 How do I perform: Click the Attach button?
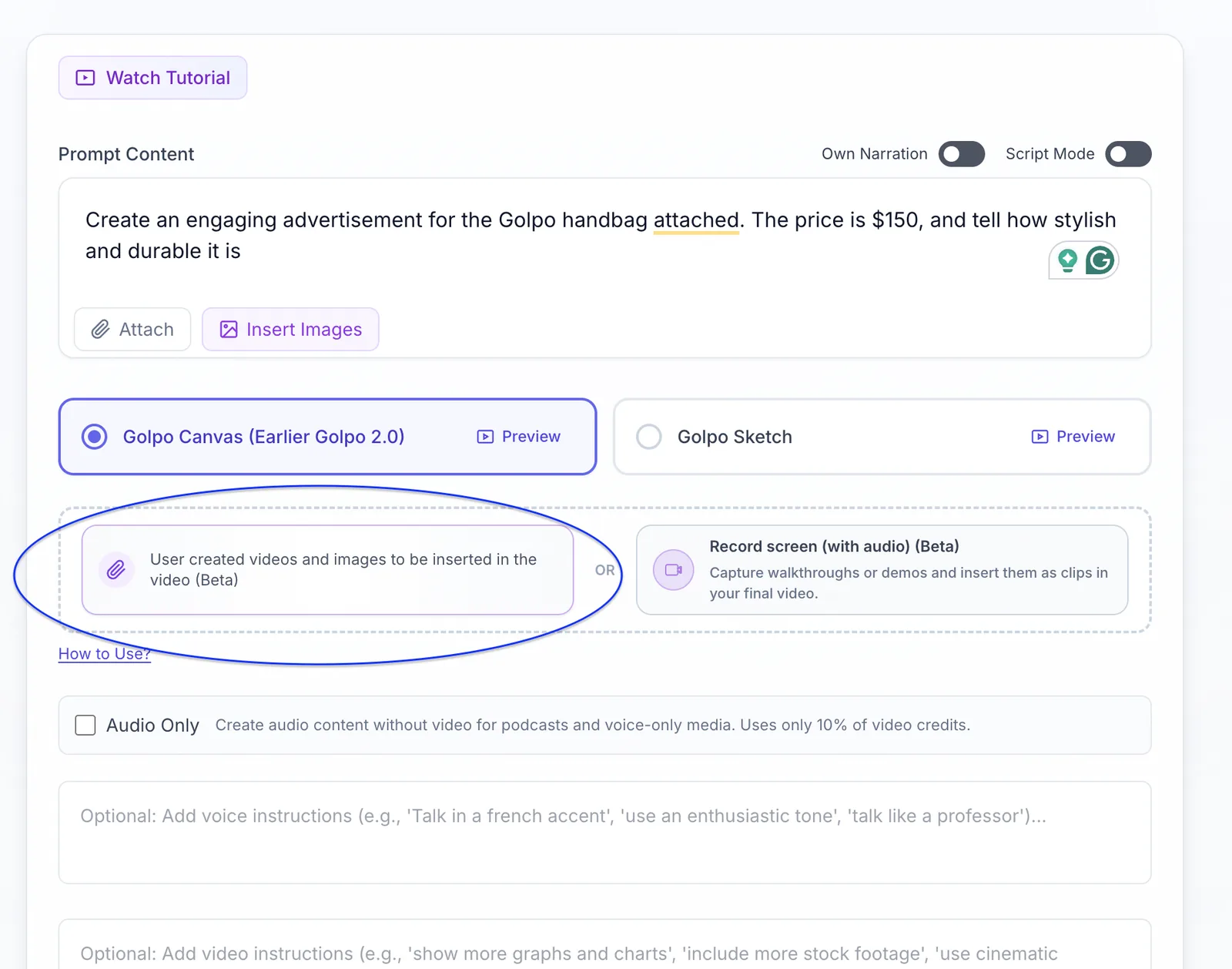[x=132, y=330]
